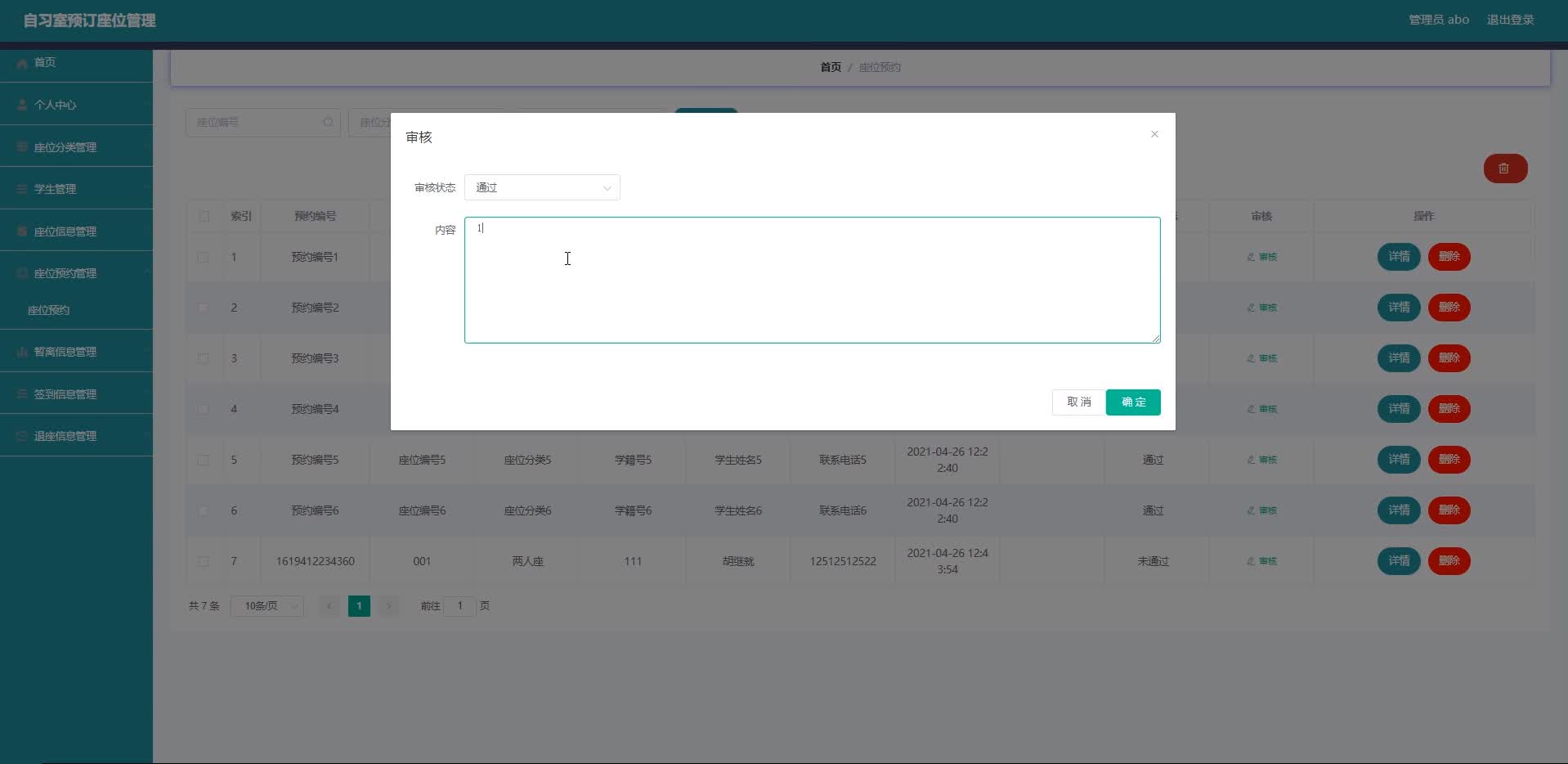Viewport: 1568px width, 764px height.
Task: Click the 前往 page number input
Action: tap(460, 606)
